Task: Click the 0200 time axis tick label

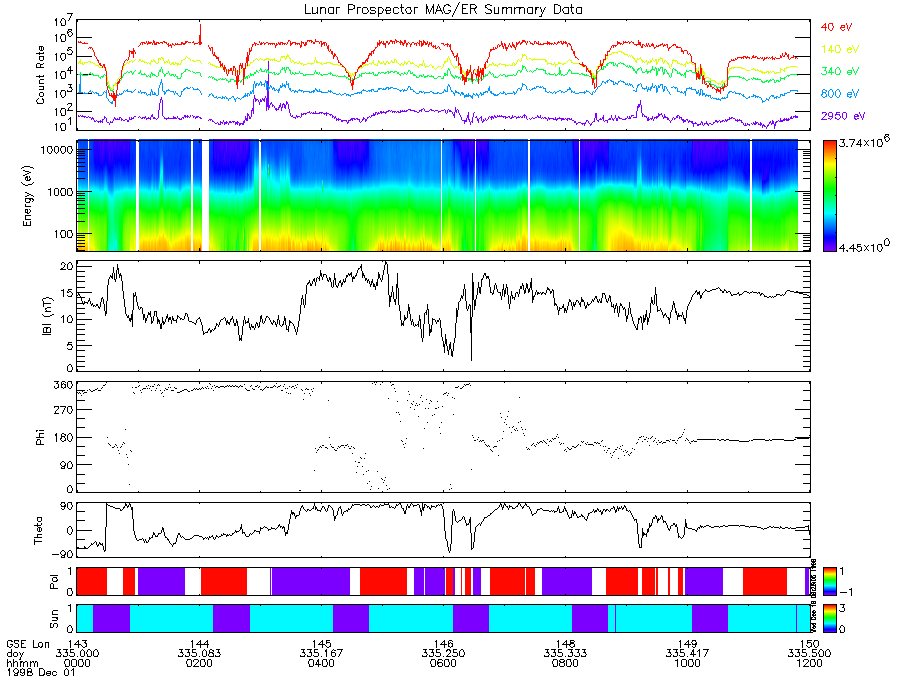Action: (x=199, y=663)
